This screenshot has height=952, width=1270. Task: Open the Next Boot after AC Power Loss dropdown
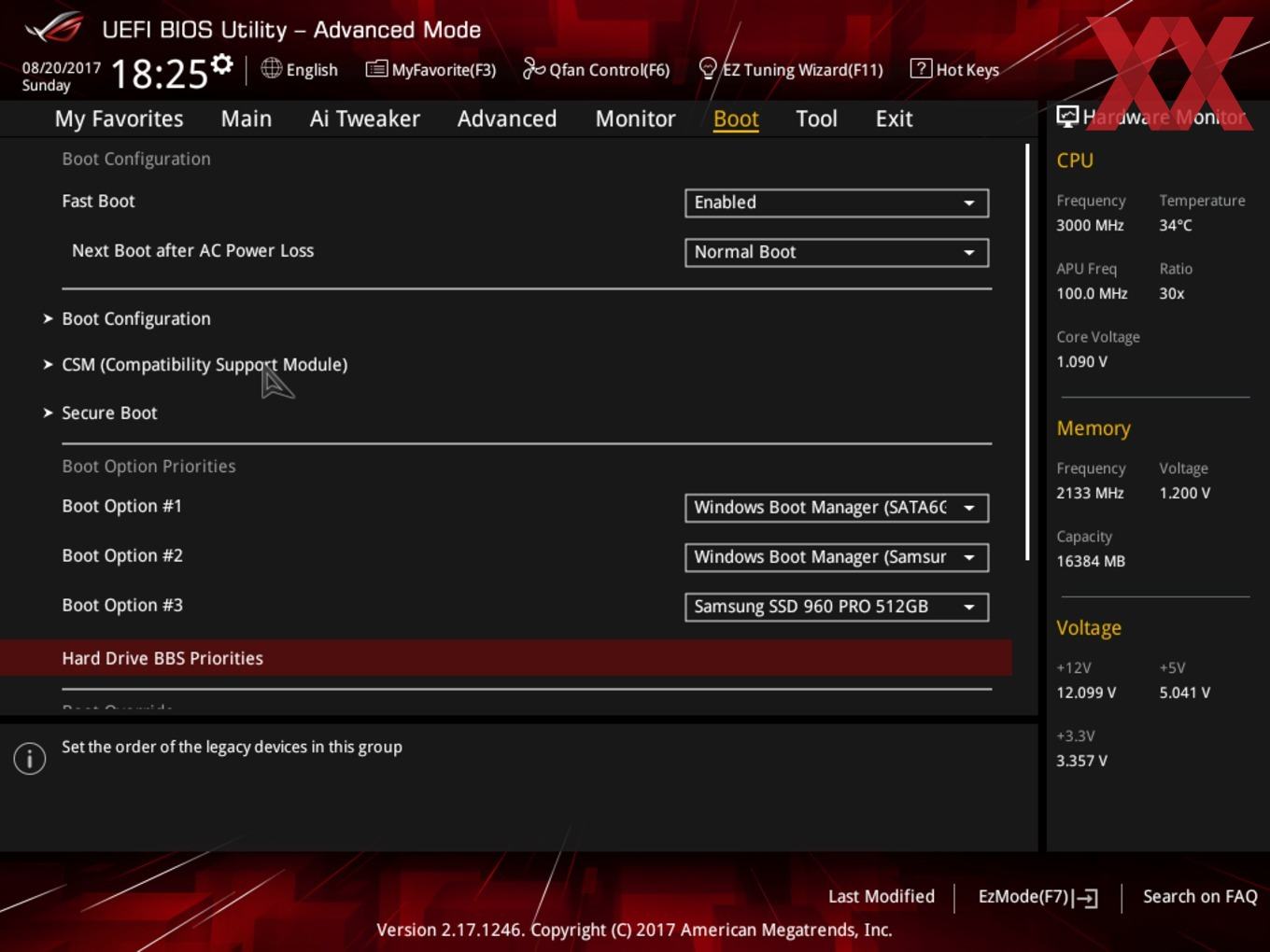tap(837, 252)
